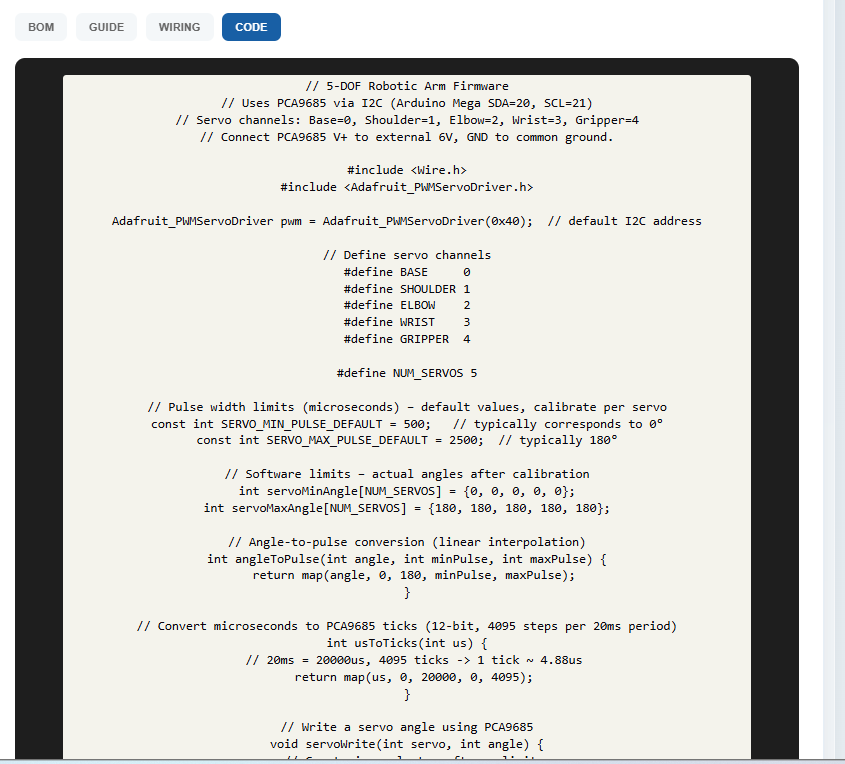Screen dimensions: 845x764
Task: Click the 'int angleToPulse(...)' function header
Action: [407, 559]
